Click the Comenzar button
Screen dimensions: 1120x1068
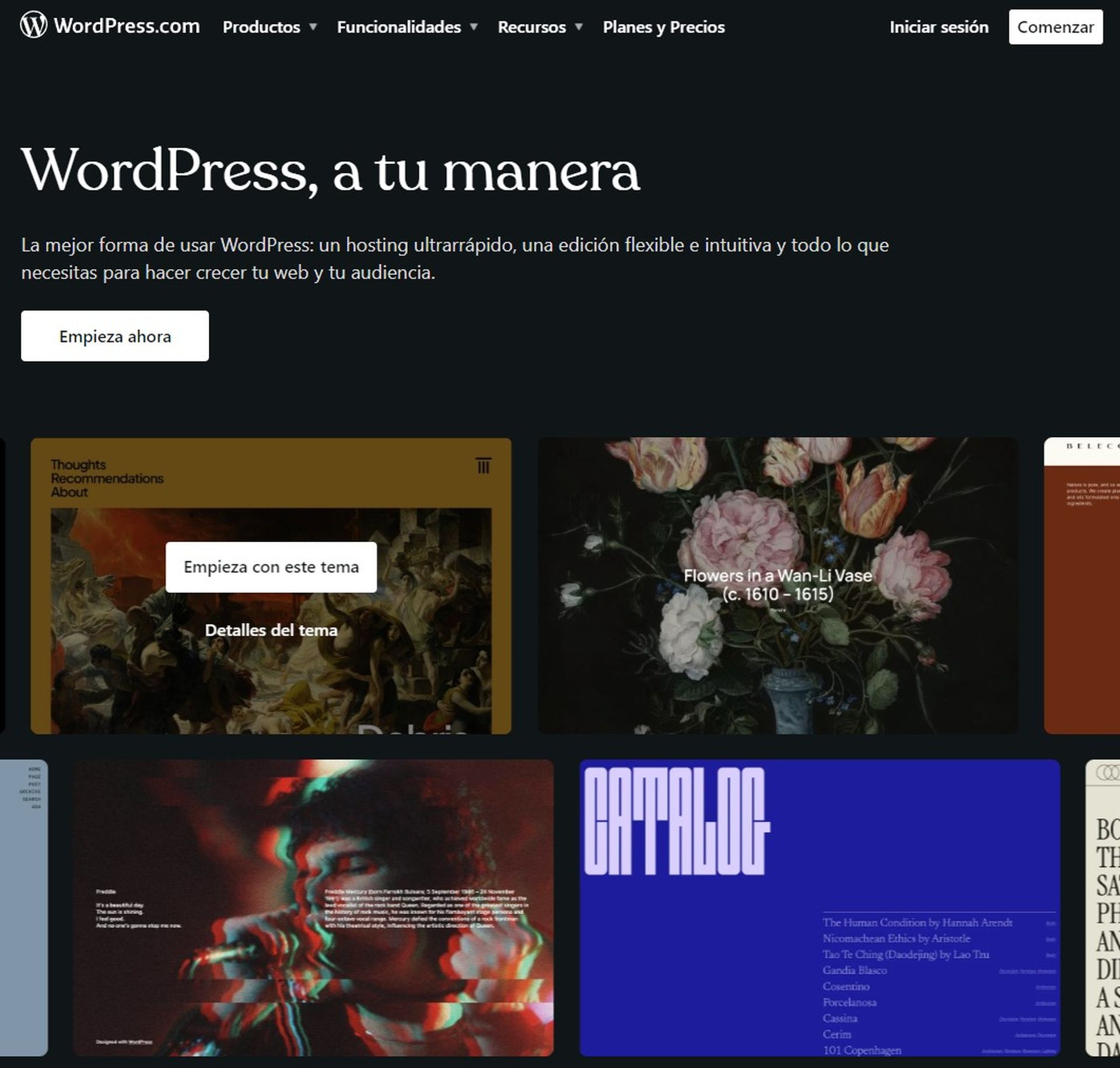1055,26
